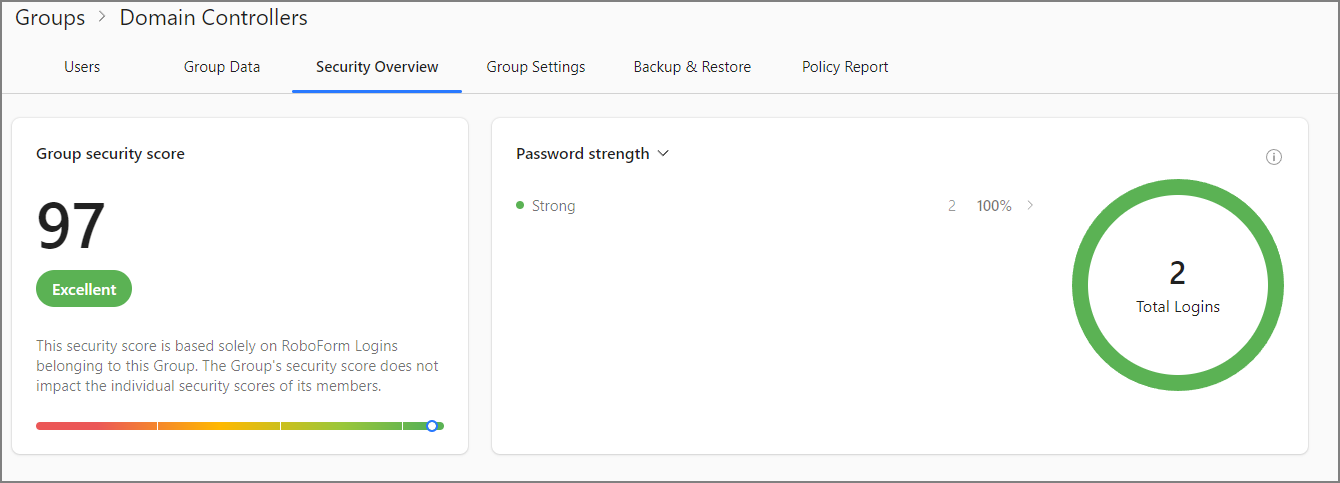Click the security score slider handle
Image resolution: width=1340 pixels, height=483 pixels.
(x=432, y=426)
